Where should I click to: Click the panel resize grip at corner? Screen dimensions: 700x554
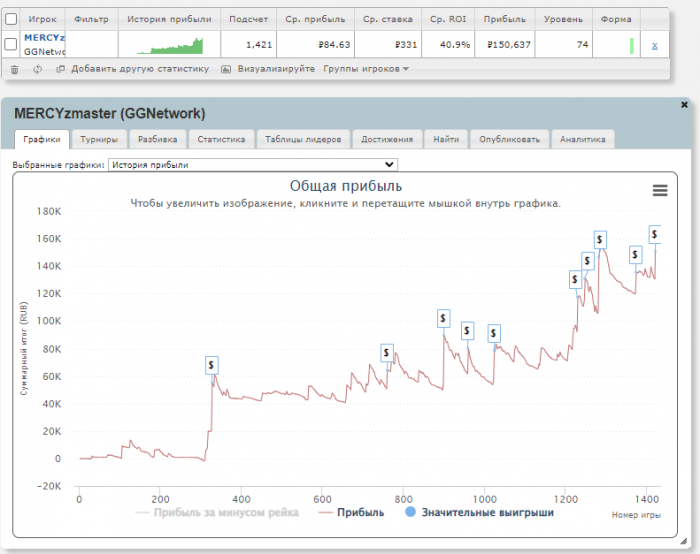coord(683,541)
